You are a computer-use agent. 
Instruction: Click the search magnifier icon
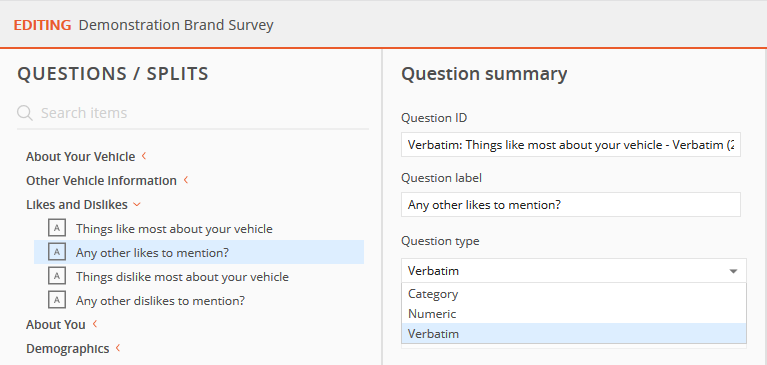[x=25, y=113]
